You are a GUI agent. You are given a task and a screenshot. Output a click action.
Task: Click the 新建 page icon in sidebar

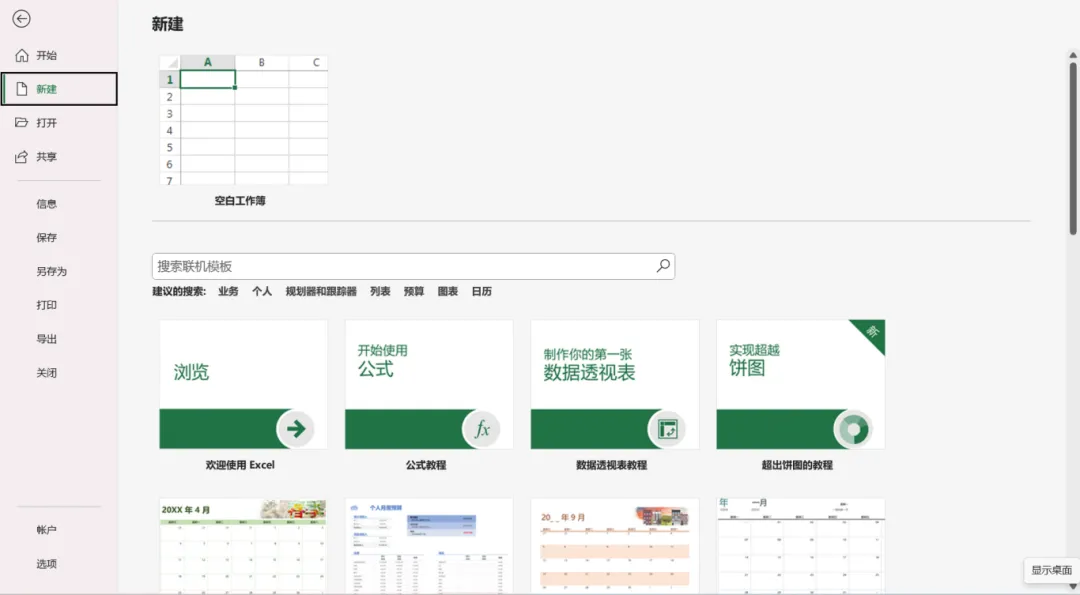point(22,89)
